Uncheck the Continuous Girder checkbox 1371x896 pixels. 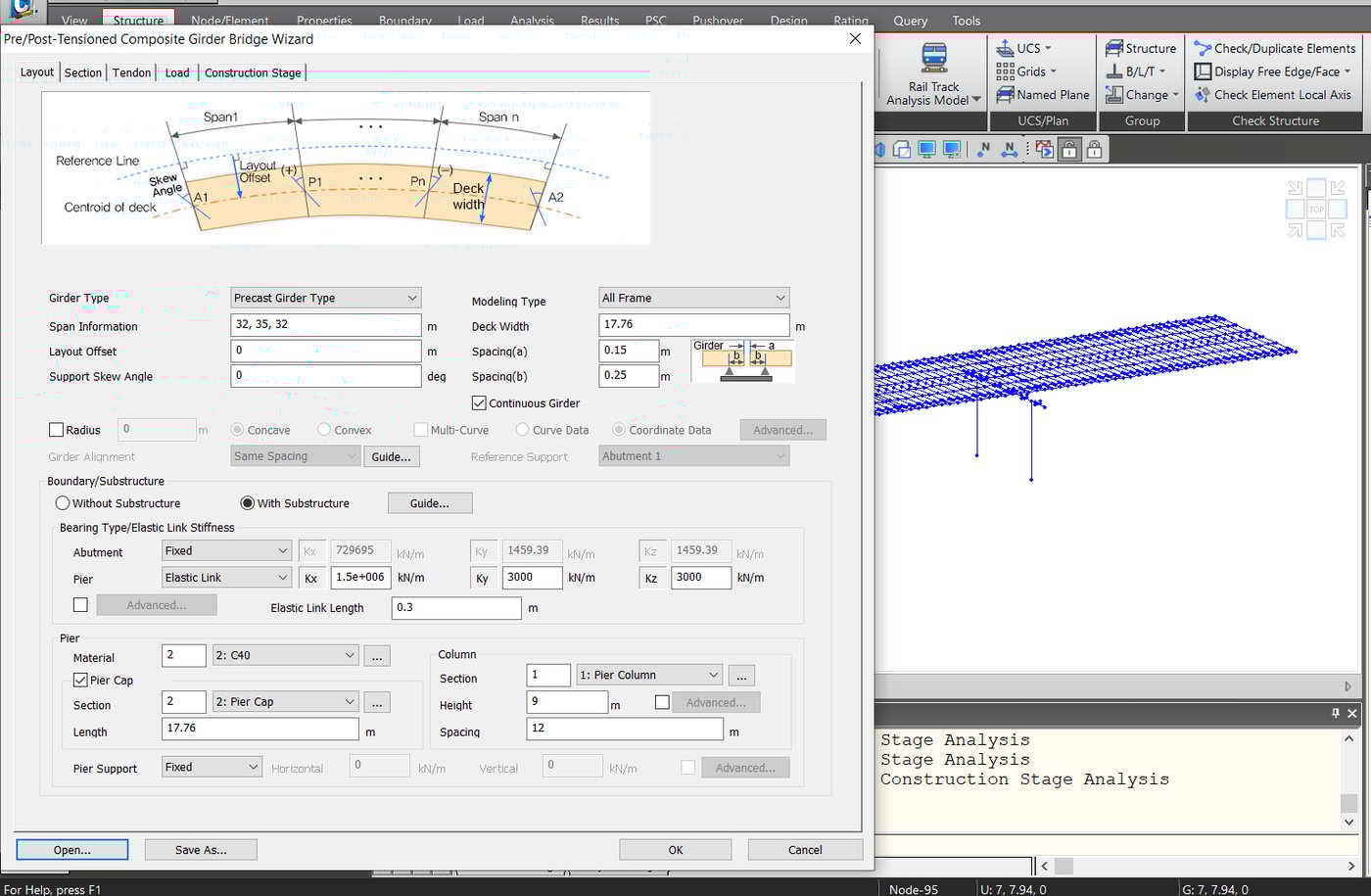click(479, 402)
